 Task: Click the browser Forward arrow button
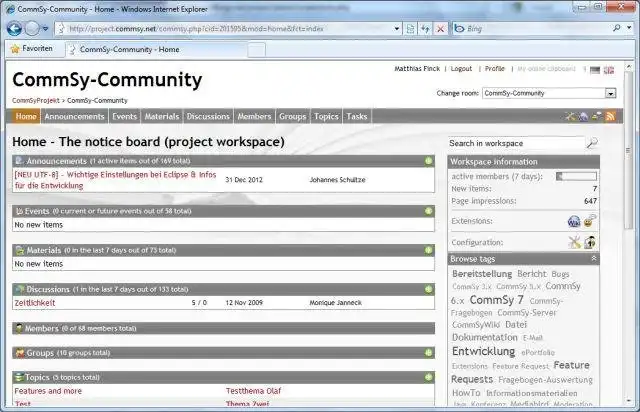point(32,29)
